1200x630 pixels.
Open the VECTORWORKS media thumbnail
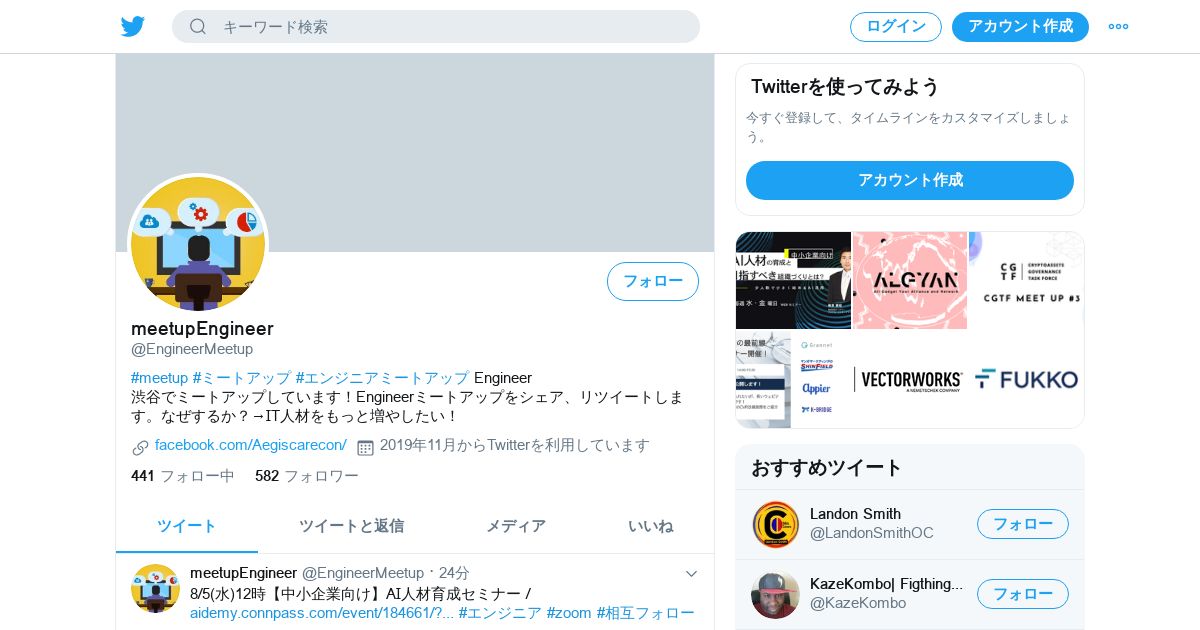(x=909, y=379)
